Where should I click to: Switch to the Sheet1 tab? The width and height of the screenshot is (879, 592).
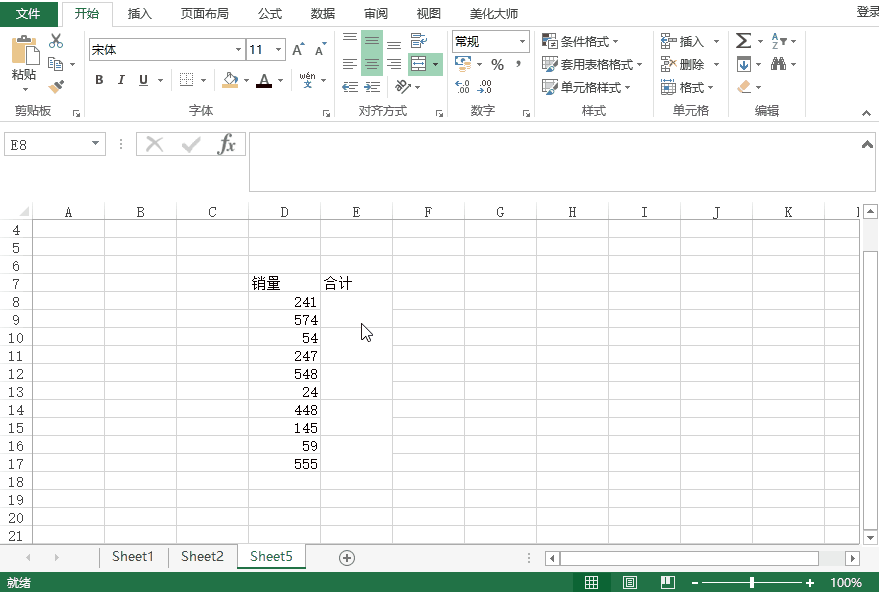[132, 557]
